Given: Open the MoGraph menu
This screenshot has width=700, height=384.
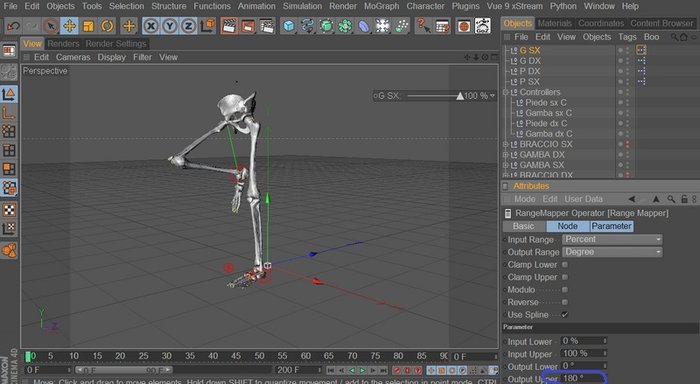Looking at the screenshot, I should [x=381, y=6].
